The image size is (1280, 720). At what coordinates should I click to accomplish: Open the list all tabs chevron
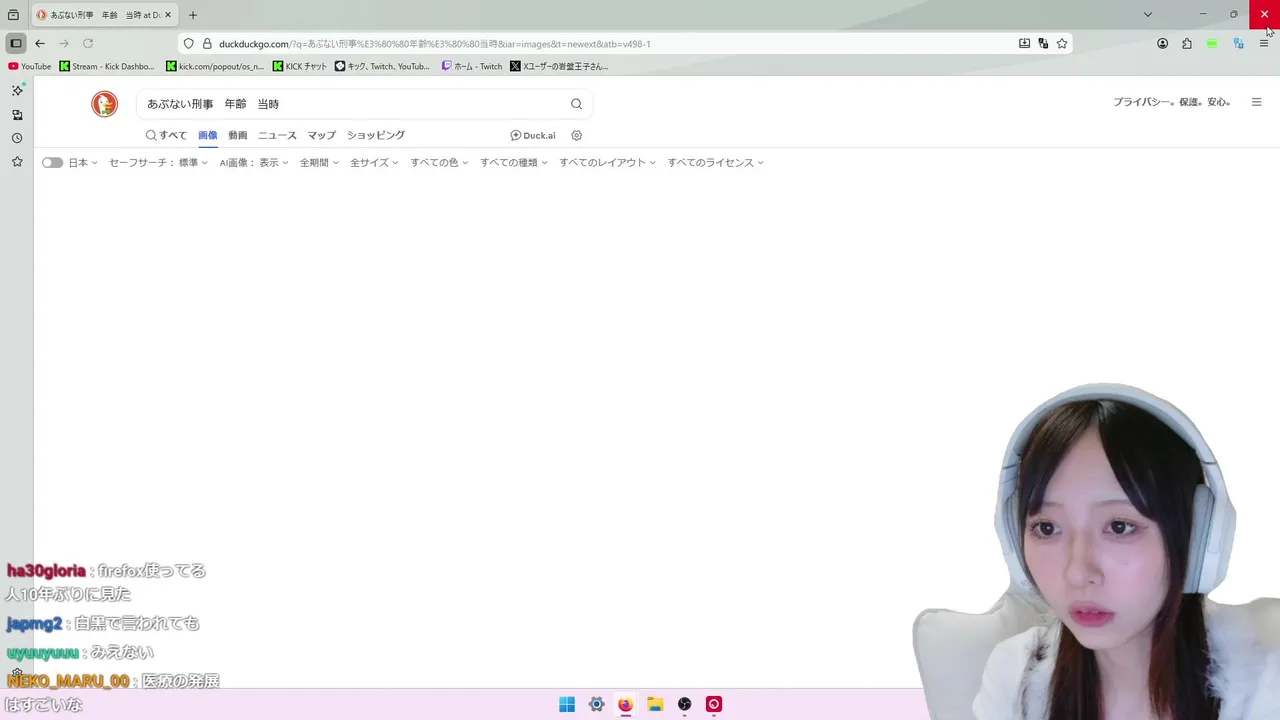click(1148, 14)
